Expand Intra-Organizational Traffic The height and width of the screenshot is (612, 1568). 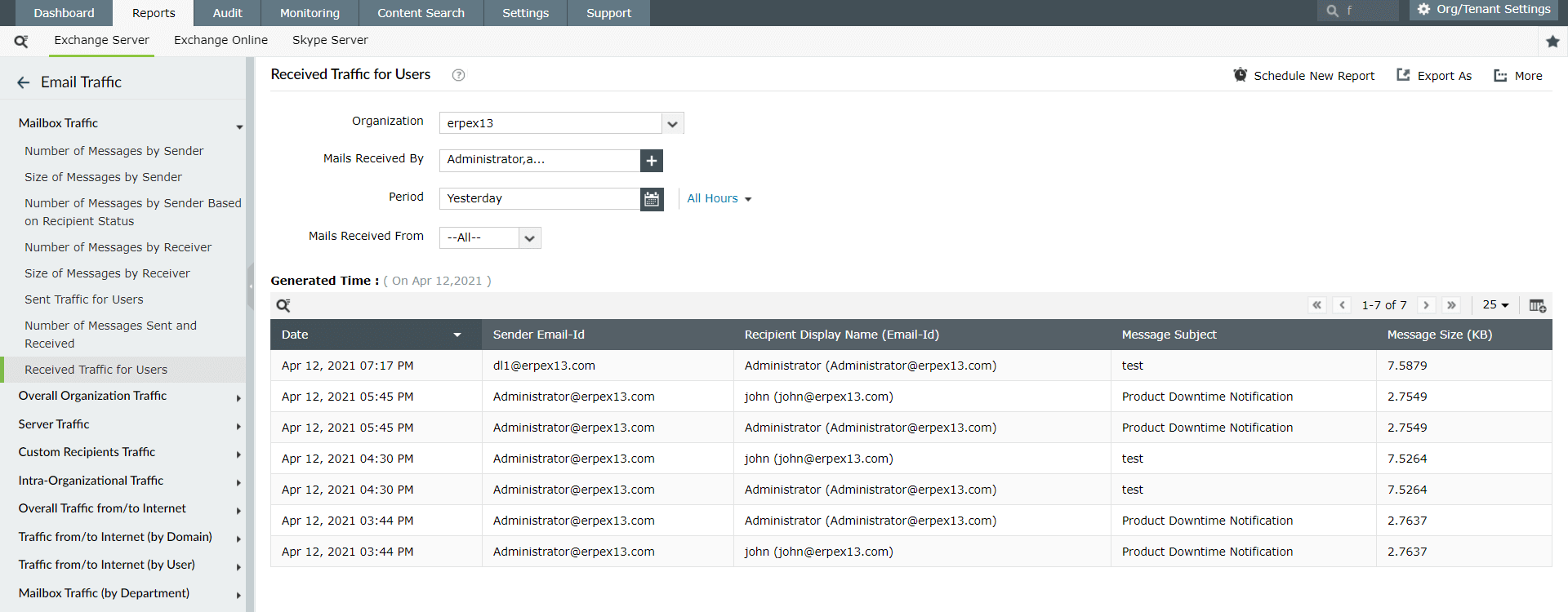pos(238,483)
